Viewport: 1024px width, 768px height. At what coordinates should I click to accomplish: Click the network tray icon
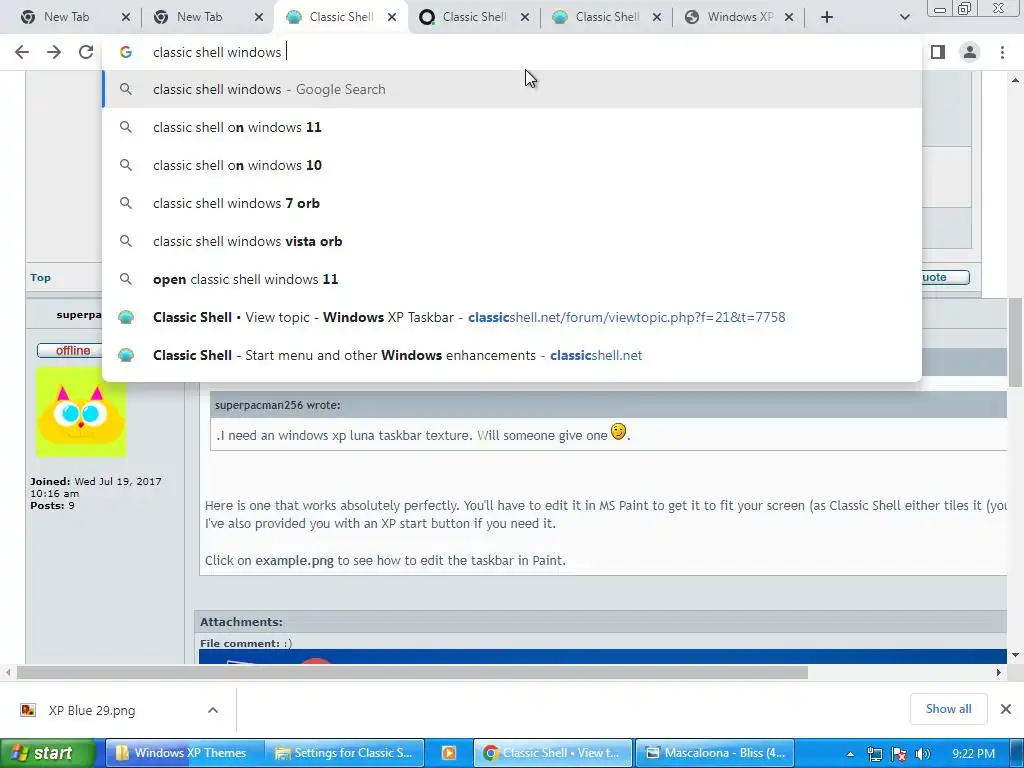point(874,754)
